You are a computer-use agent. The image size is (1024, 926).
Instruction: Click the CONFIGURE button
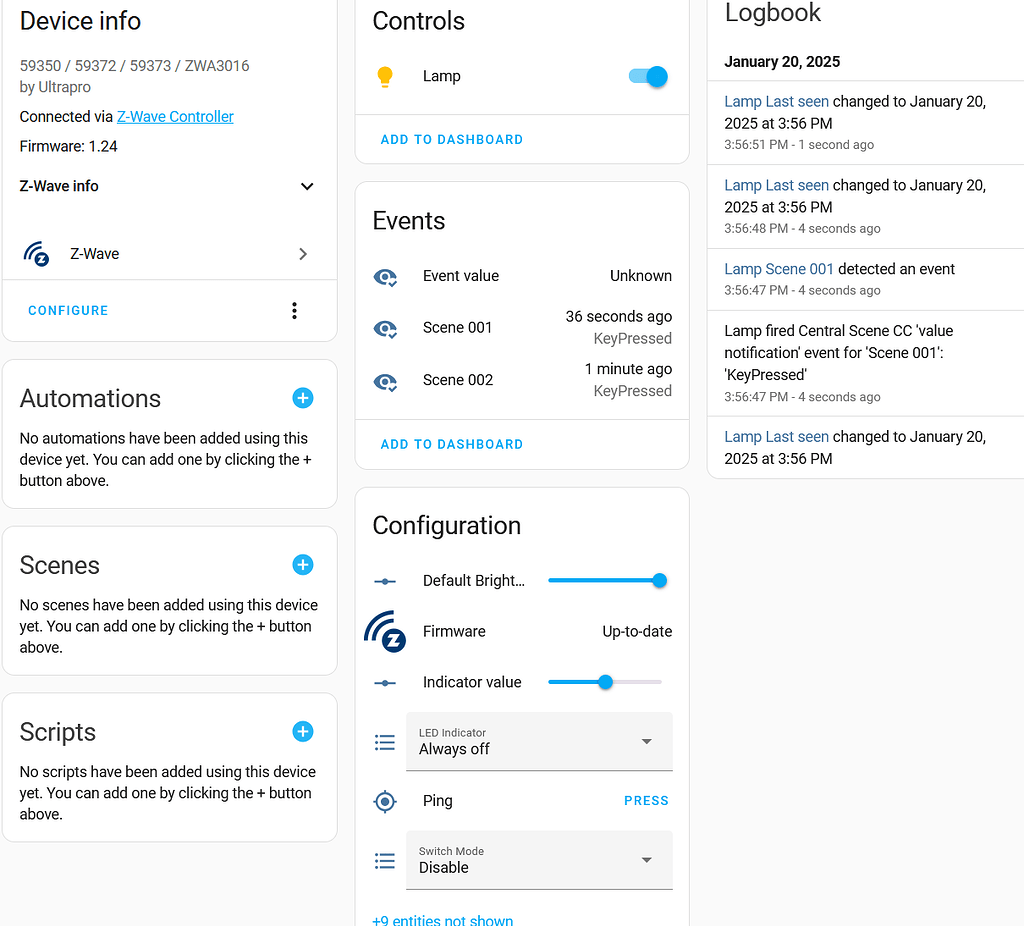pyautogui.click(x=68, y=310)
